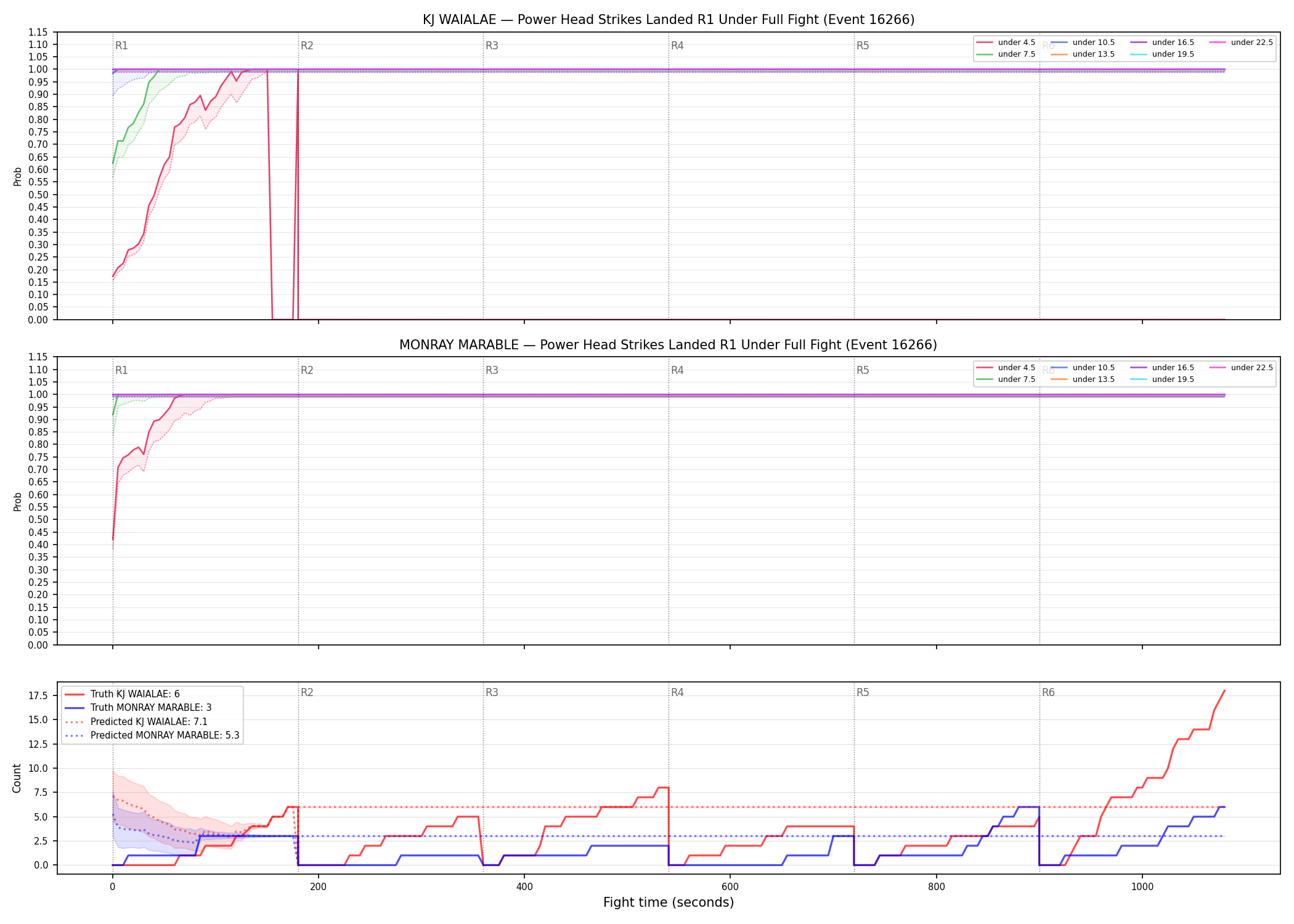Click the 'Fight time (seconds)' axis label
The image size is (1294, 924).
pyautogui.click(x=669, y=902)
